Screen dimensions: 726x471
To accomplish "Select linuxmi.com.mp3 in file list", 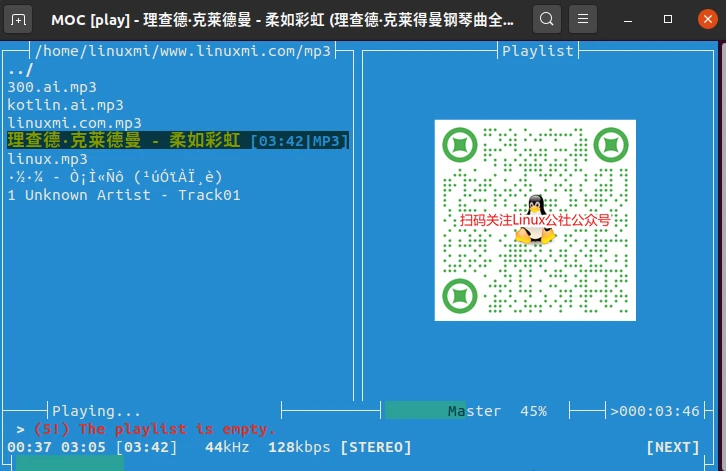I will (75, 123).
